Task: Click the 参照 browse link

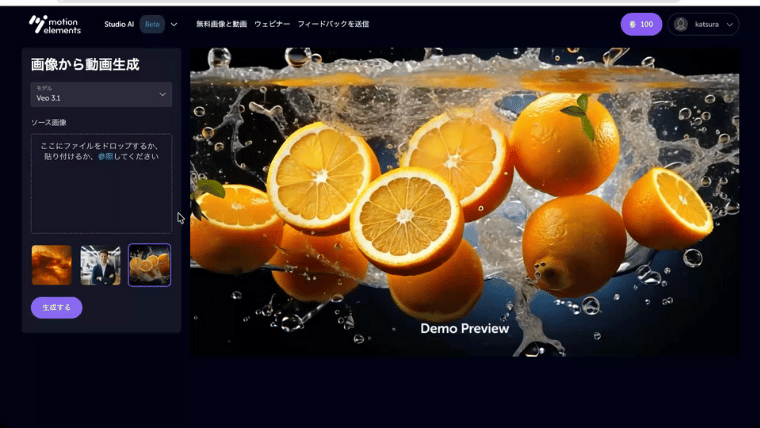Action: point(105,157)
